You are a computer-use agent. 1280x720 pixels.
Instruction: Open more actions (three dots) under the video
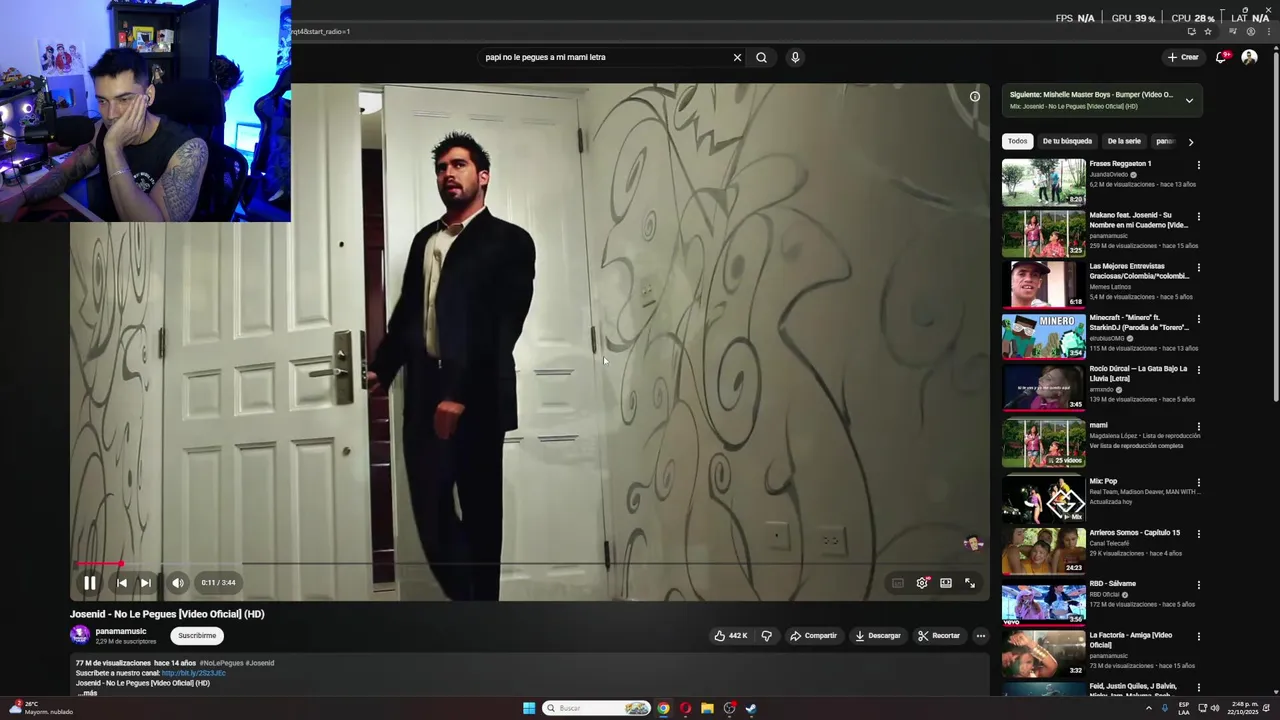981,636
